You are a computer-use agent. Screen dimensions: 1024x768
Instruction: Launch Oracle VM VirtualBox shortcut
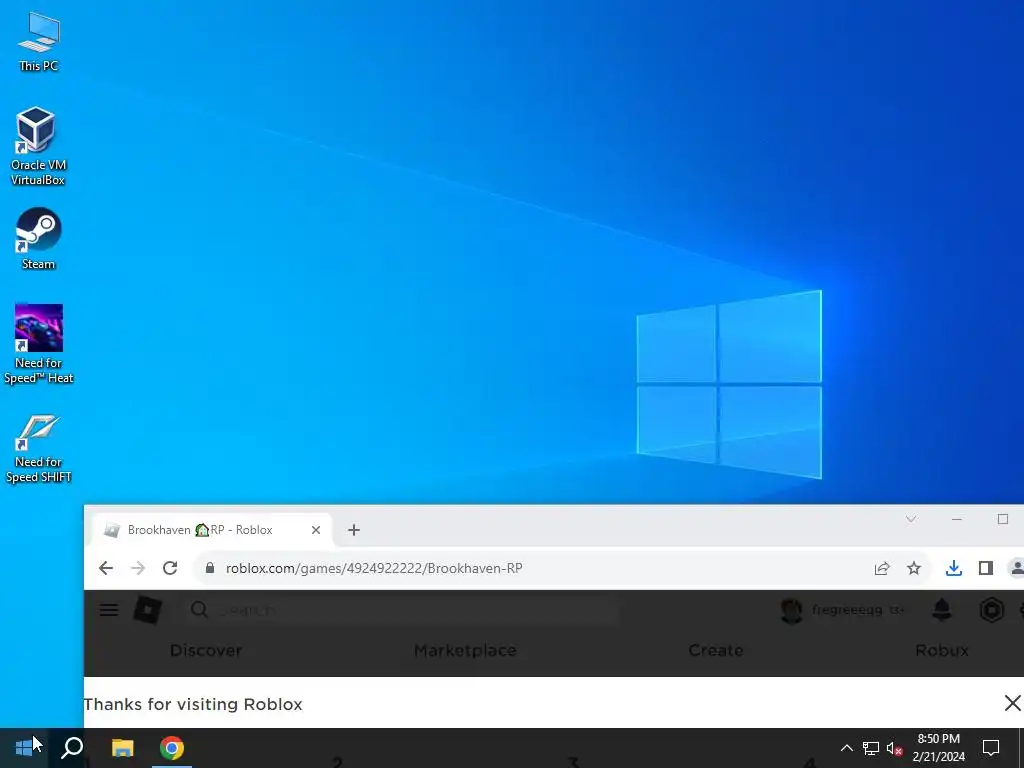[x=38, y=146]
